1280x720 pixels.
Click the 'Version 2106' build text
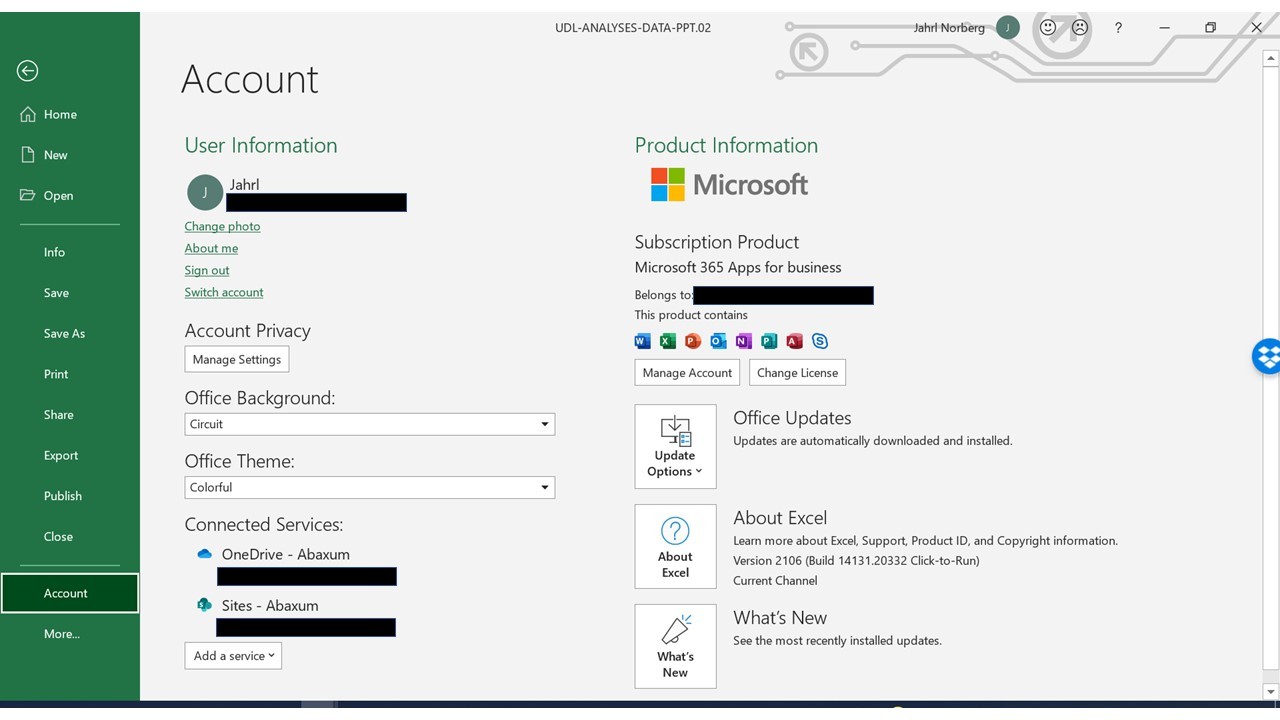pyautogui.click(x=856, y=560)
